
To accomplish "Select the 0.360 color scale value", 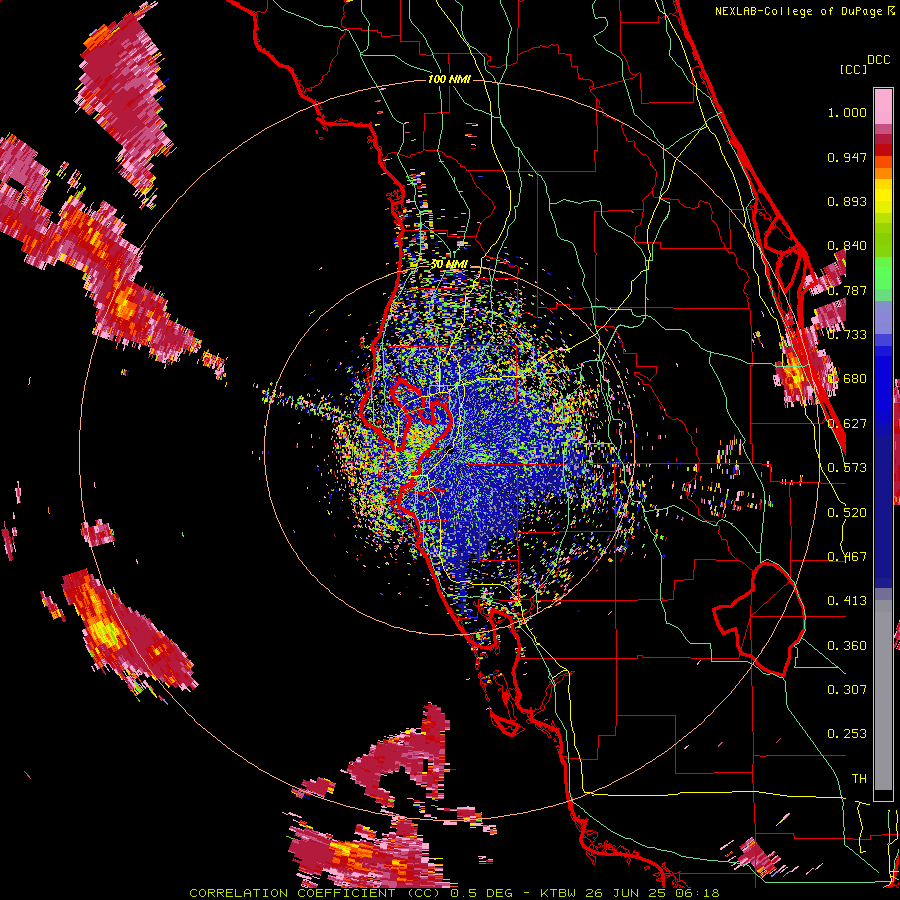I will [847, 646].
